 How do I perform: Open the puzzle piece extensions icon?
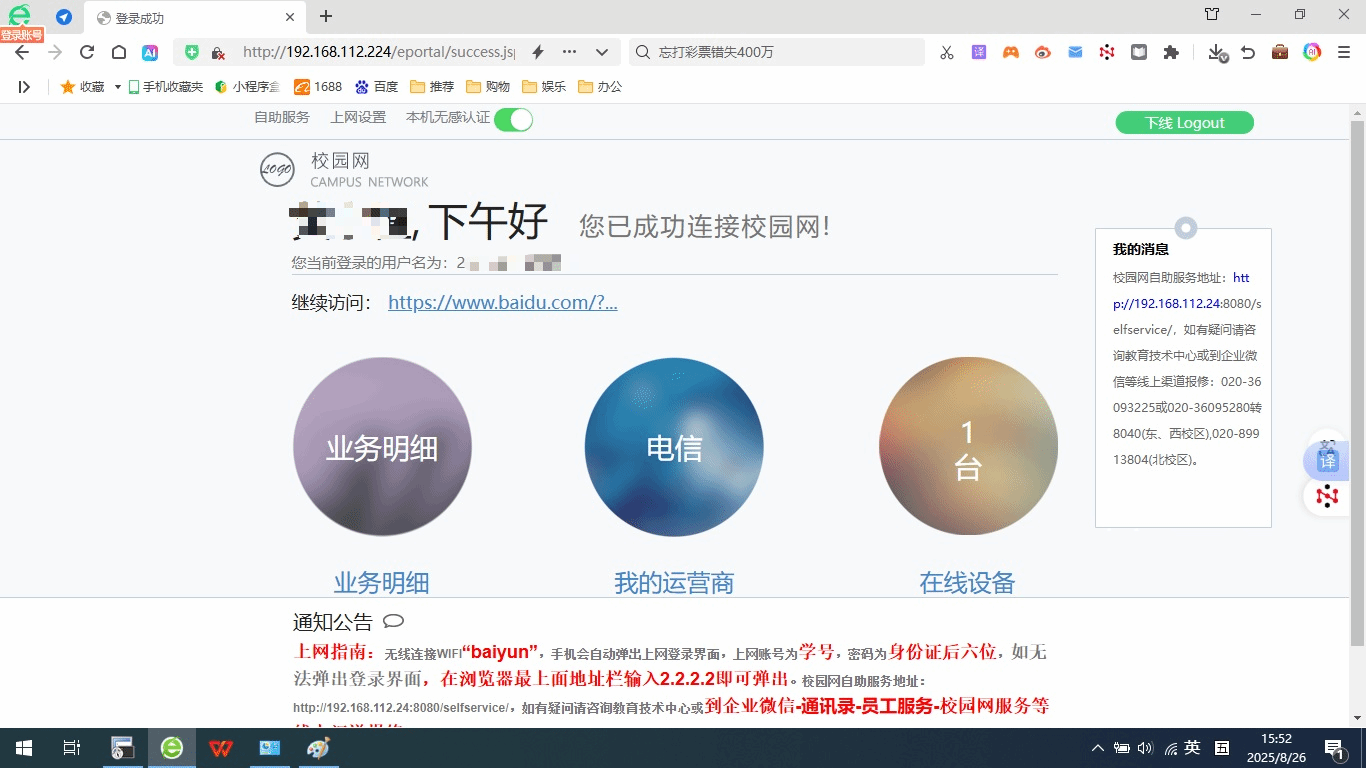(1171, 52)
